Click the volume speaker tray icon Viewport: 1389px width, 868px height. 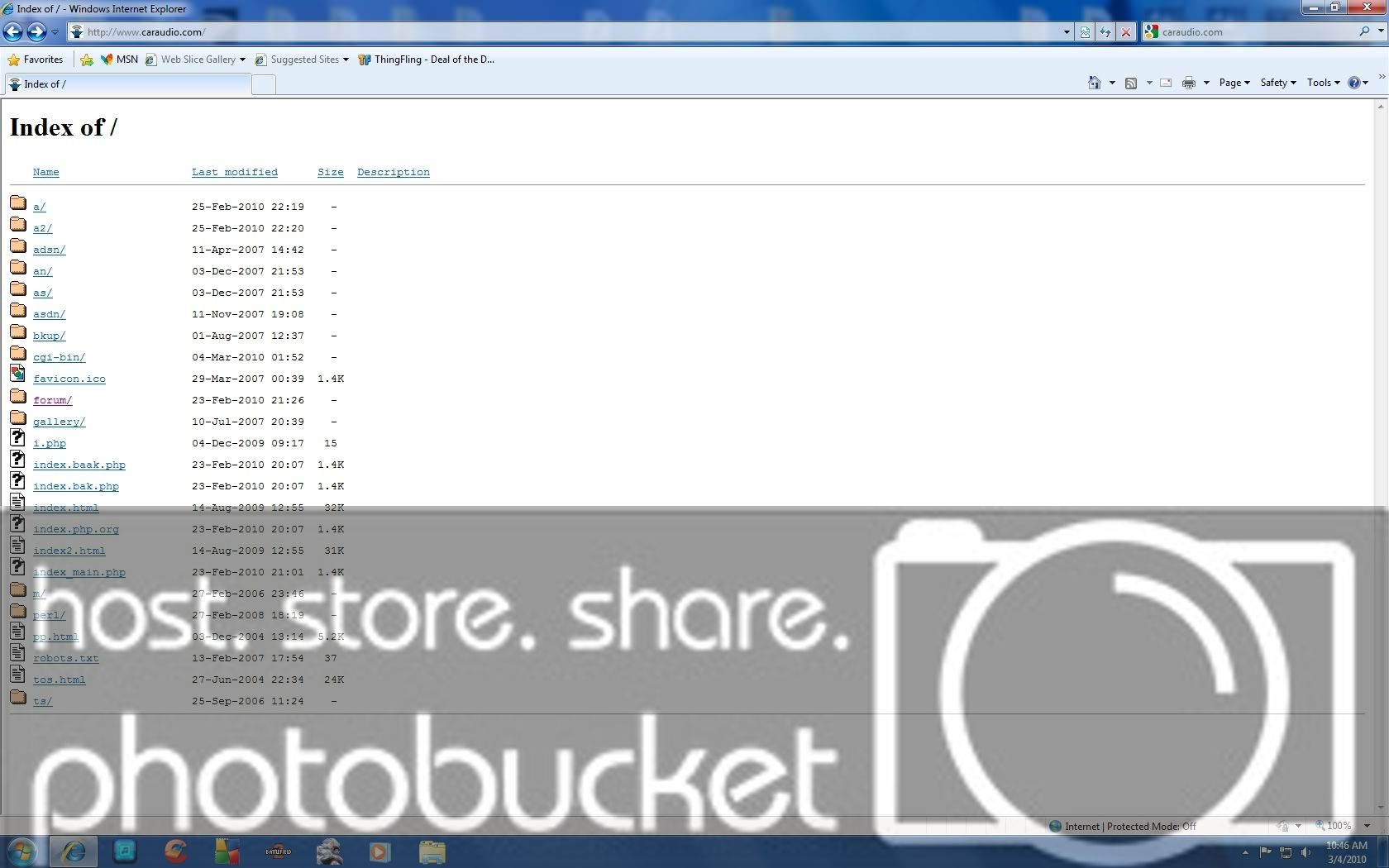point(1305,852)
